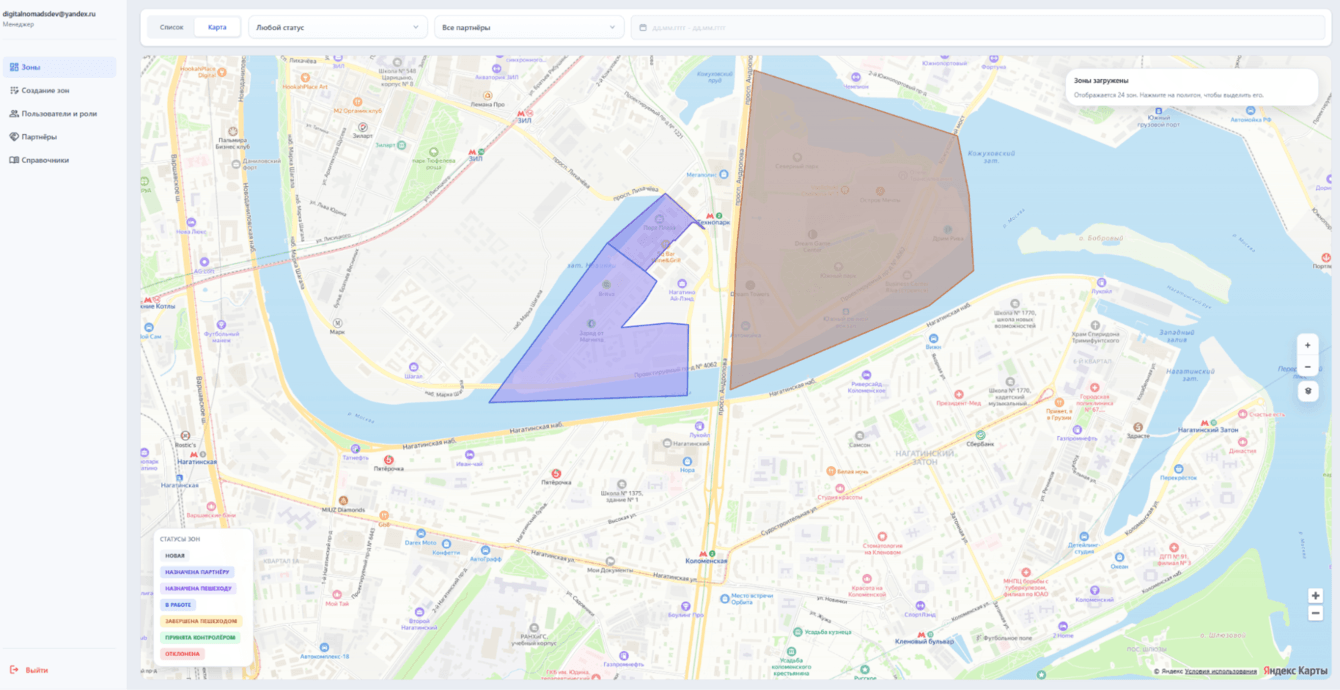
Task: Open the Условия использования link
Action: tap(1221, 671)
